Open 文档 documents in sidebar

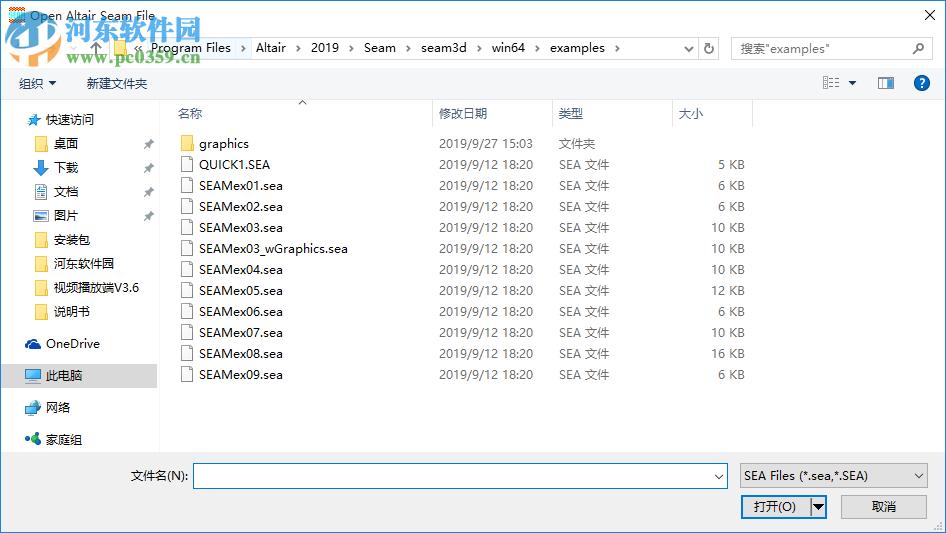[65, 192]
